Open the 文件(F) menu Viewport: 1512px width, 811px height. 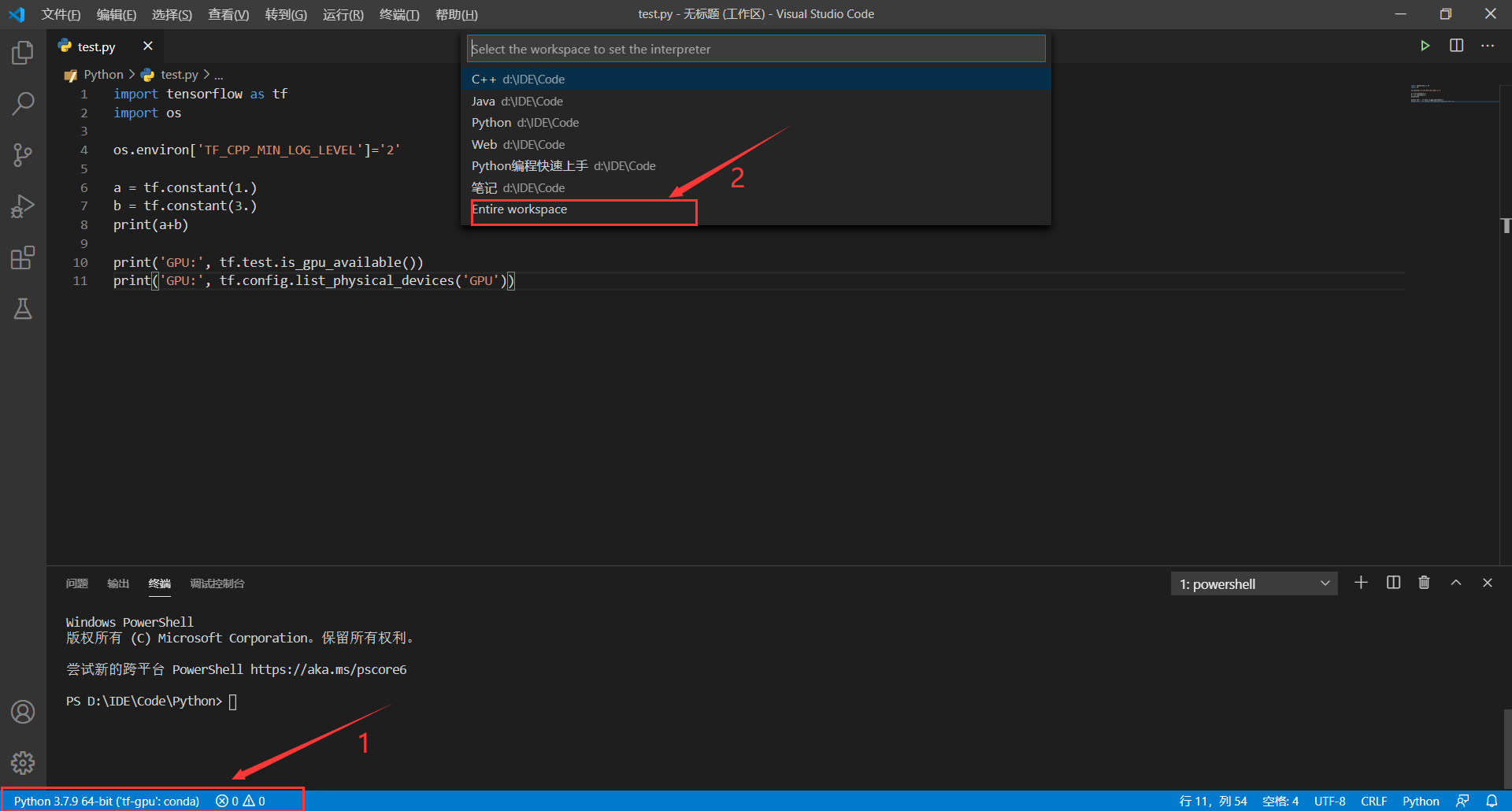(61, 14)
